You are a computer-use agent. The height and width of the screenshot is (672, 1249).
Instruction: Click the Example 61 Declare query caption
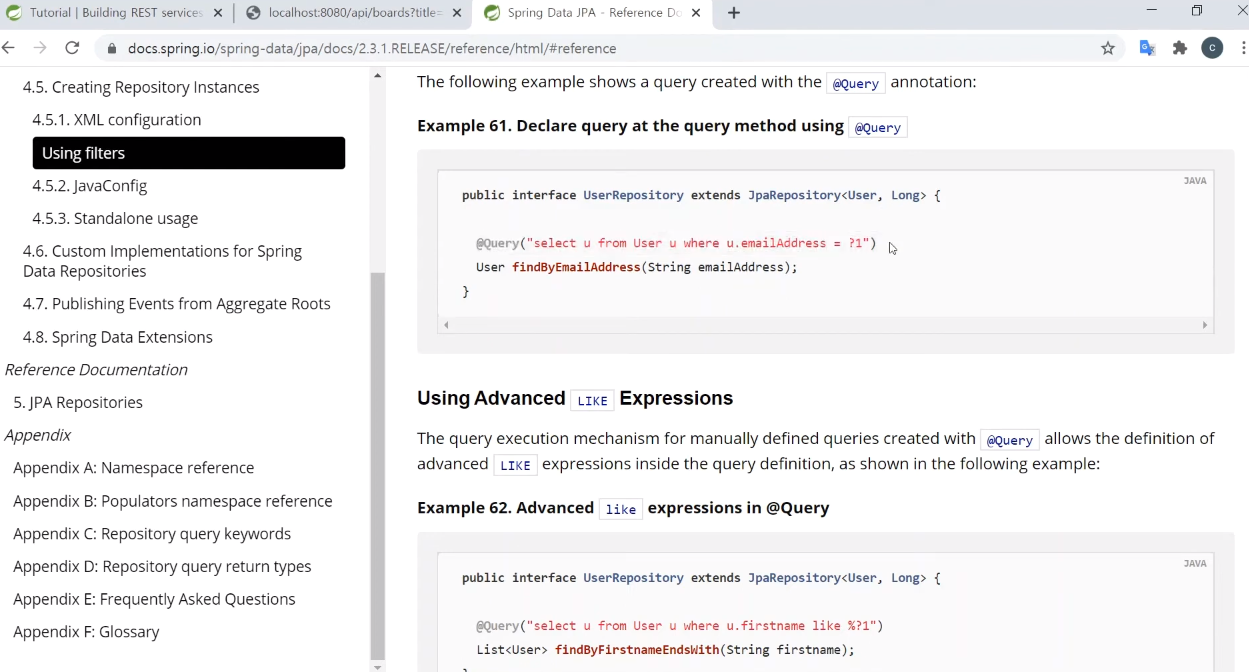pos(662,126)
